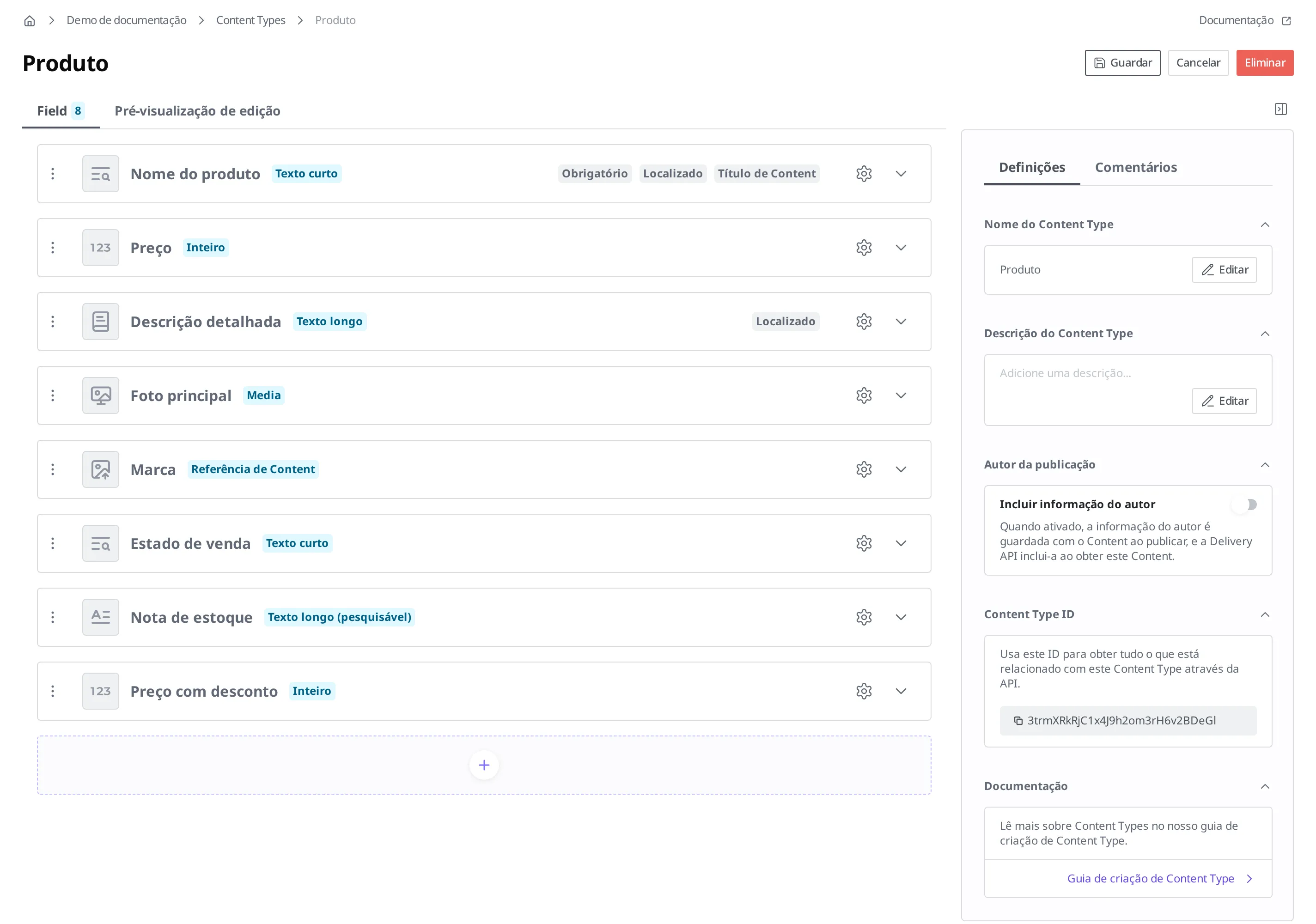Expand the Descrição detalhada field row
The image size is (1316, 924).
click(x=901, y=322)
